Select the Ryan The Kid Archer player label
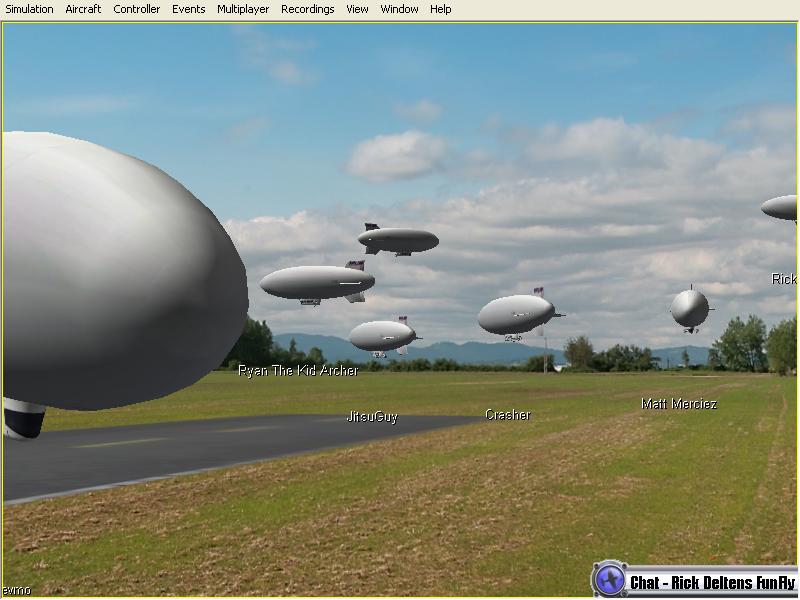This screenshot has height=600, width=800. tap(298, 371)
